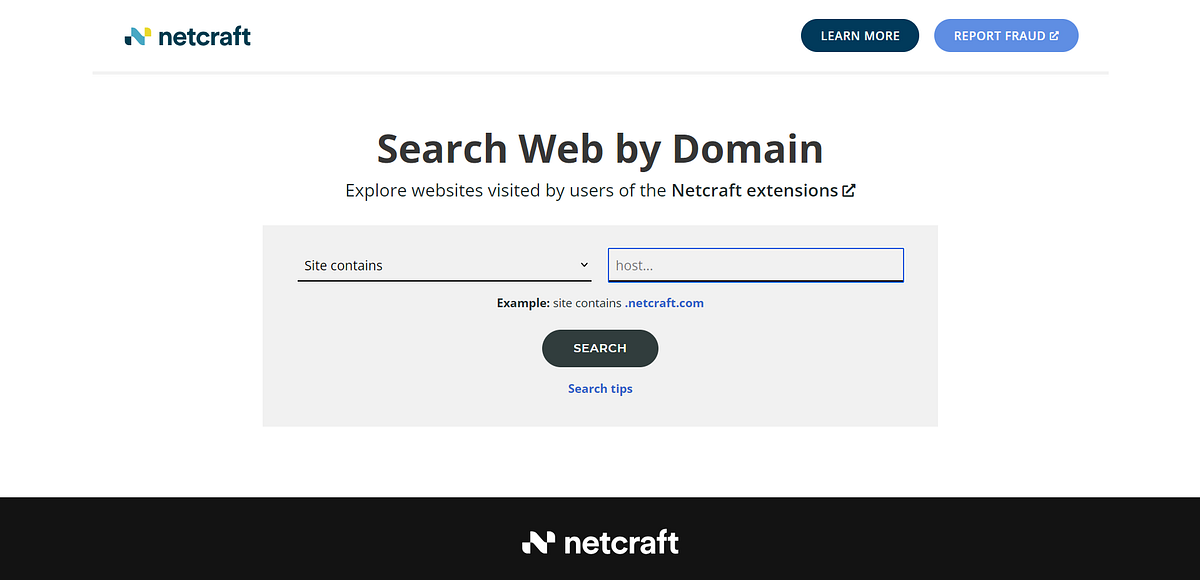Screen dimensions: 1200x580
Task: Click the example text "site contains"
Action: point(585,302)
